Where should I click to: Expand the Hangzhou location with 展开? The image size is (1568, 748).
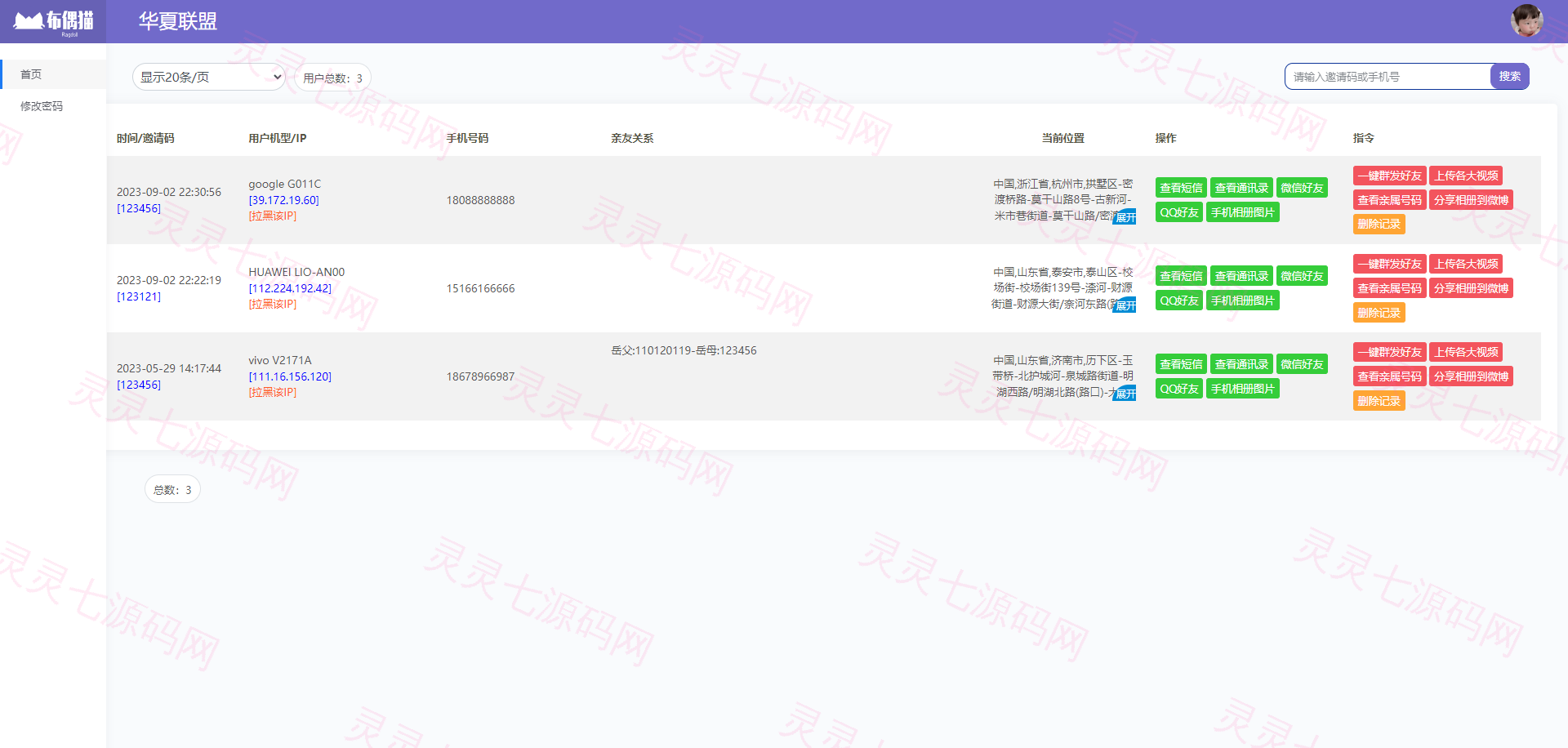tap(1126, 217)
